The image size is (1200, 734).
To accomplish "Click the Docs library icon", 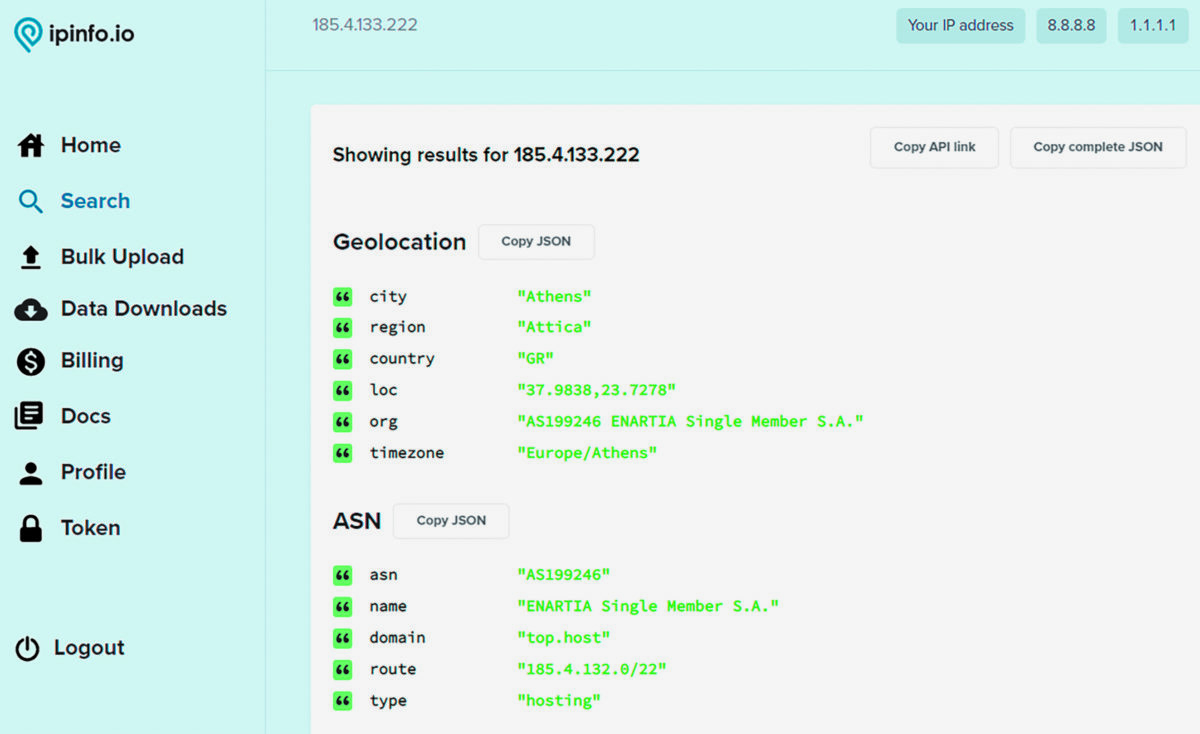I will pos(29,416).
